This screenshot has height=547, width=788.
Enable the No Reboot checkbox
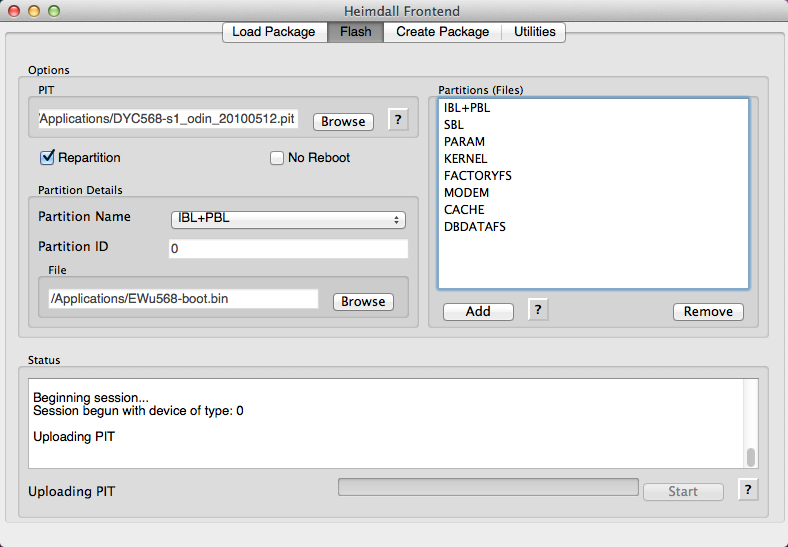coord(277,158)
